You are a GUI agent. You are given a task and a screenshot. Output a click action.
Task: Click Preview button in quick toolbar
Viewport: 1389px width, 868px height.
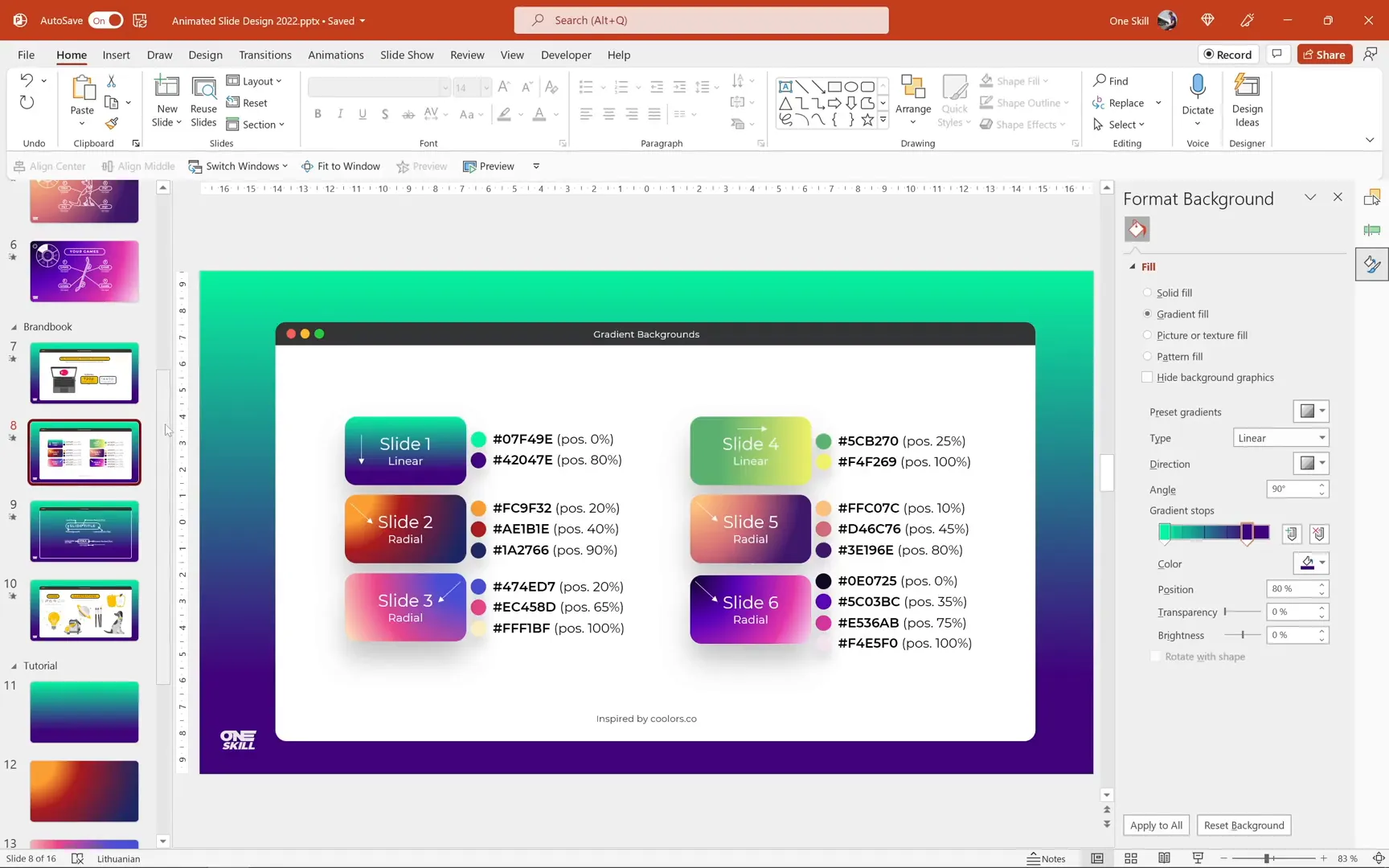[x=489, y=166]
